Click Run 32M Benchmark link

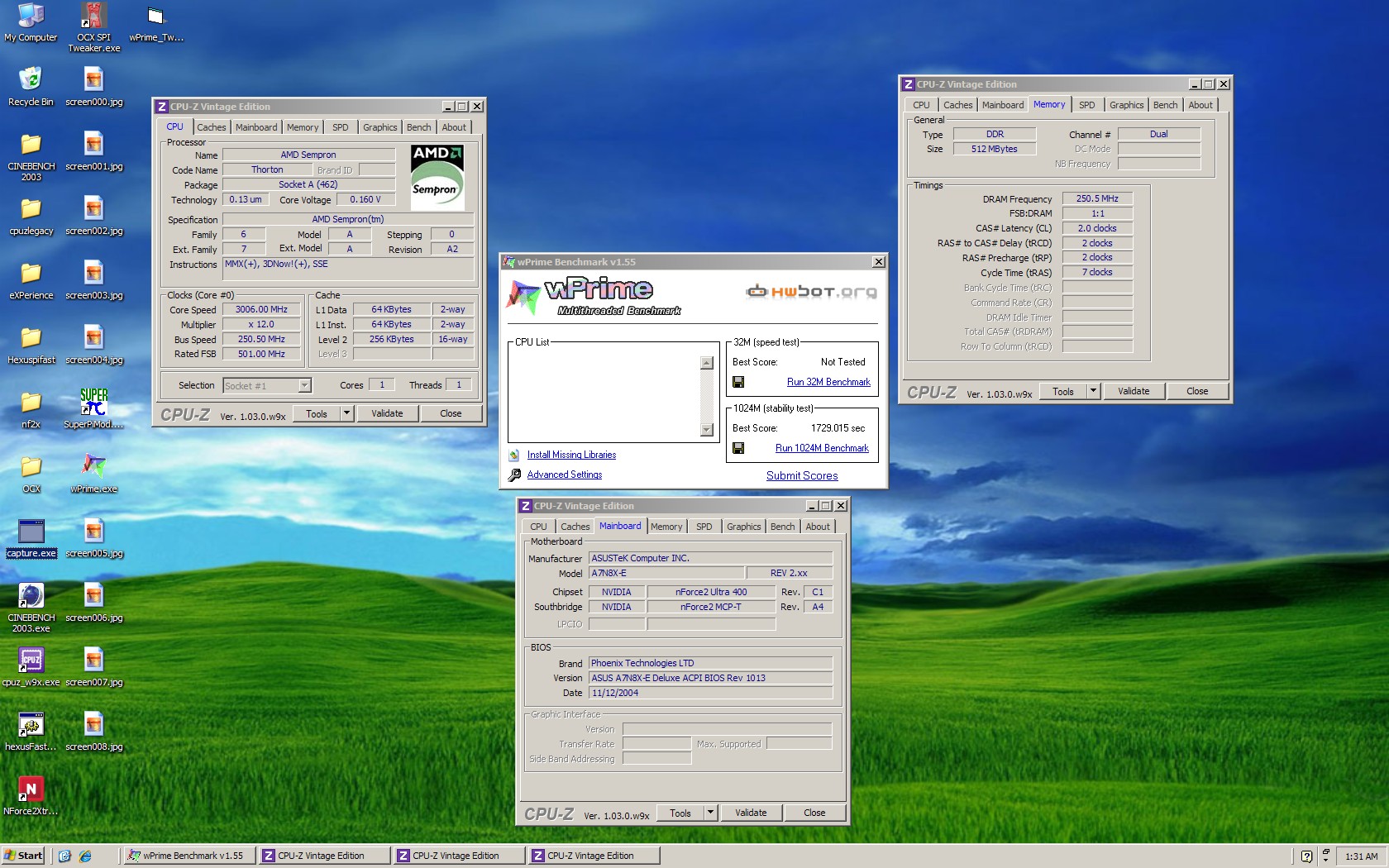(x=828, y=382)
